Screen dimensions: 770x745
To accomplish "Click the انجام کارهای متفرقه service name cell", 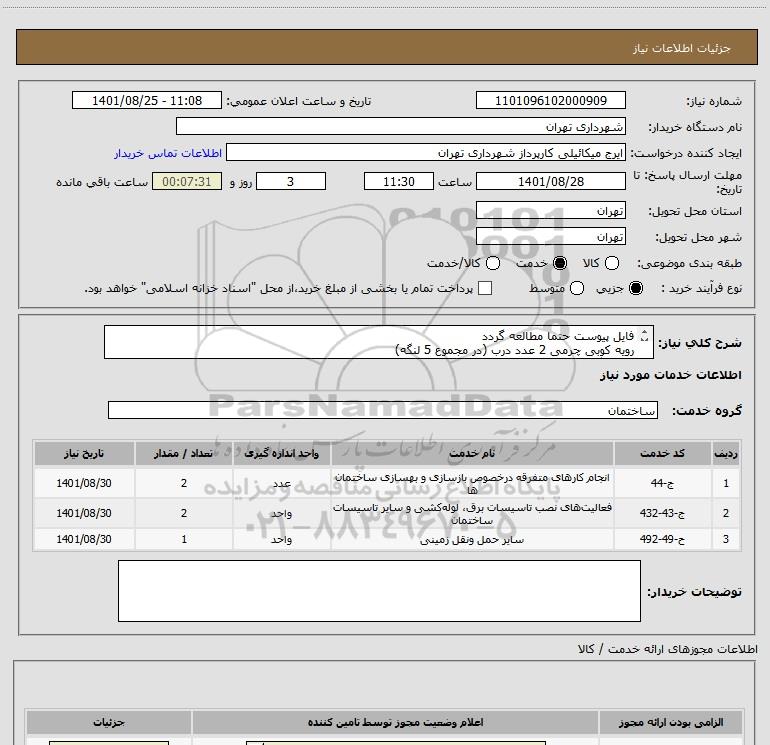I will click(472, 483).
